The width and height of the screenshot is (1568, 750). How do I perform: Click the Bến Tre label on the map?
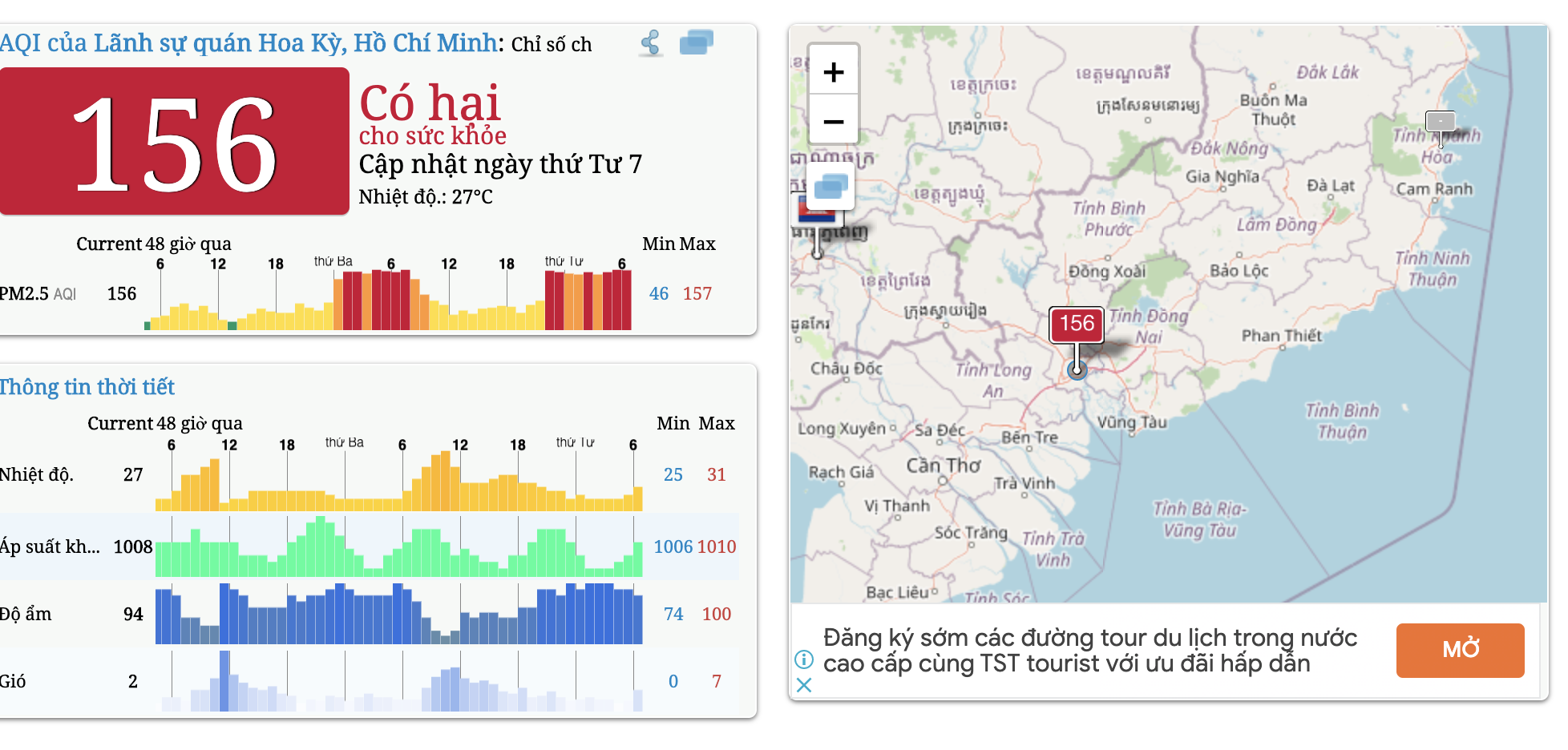(1030, 437)
